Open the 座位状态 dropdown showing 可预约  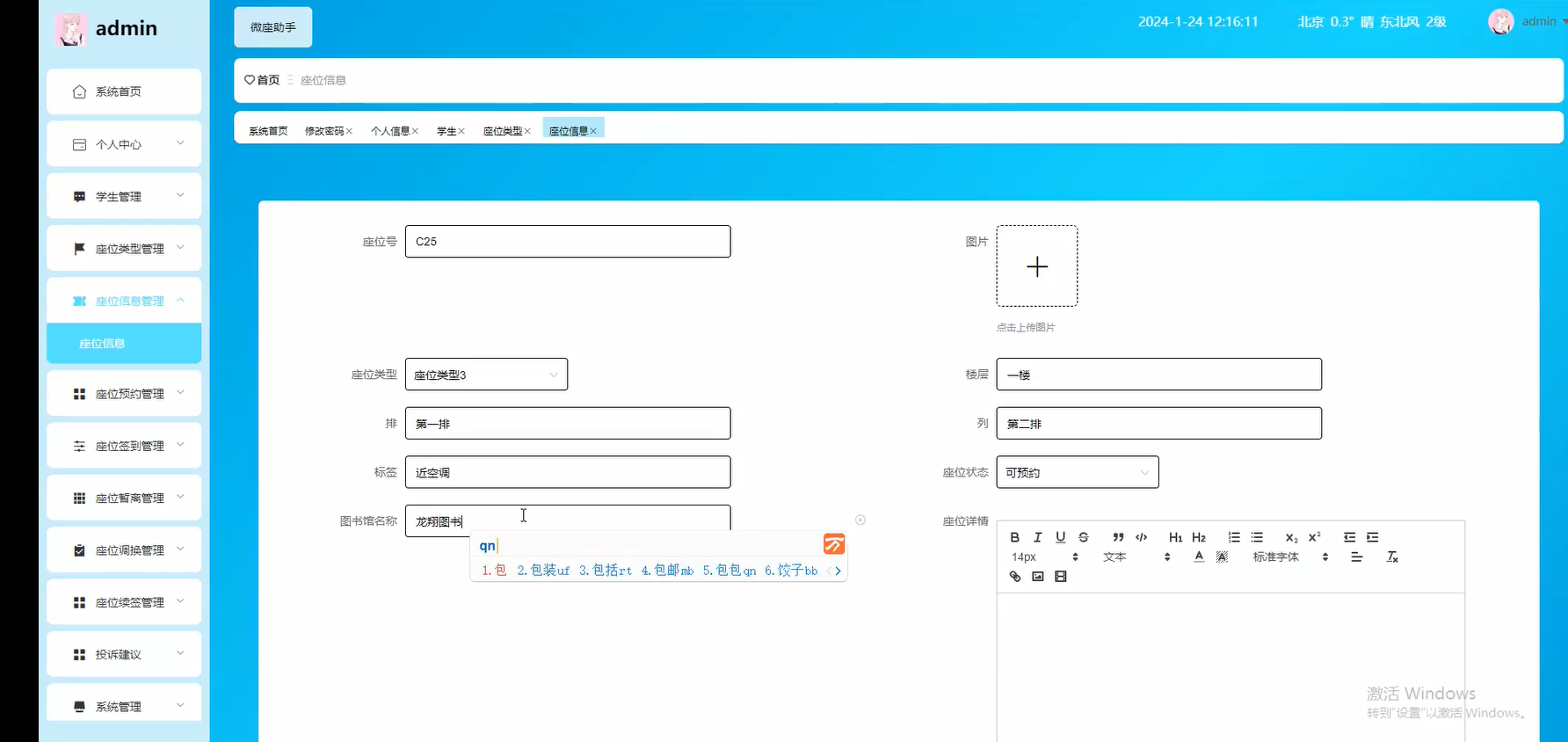1078,472
